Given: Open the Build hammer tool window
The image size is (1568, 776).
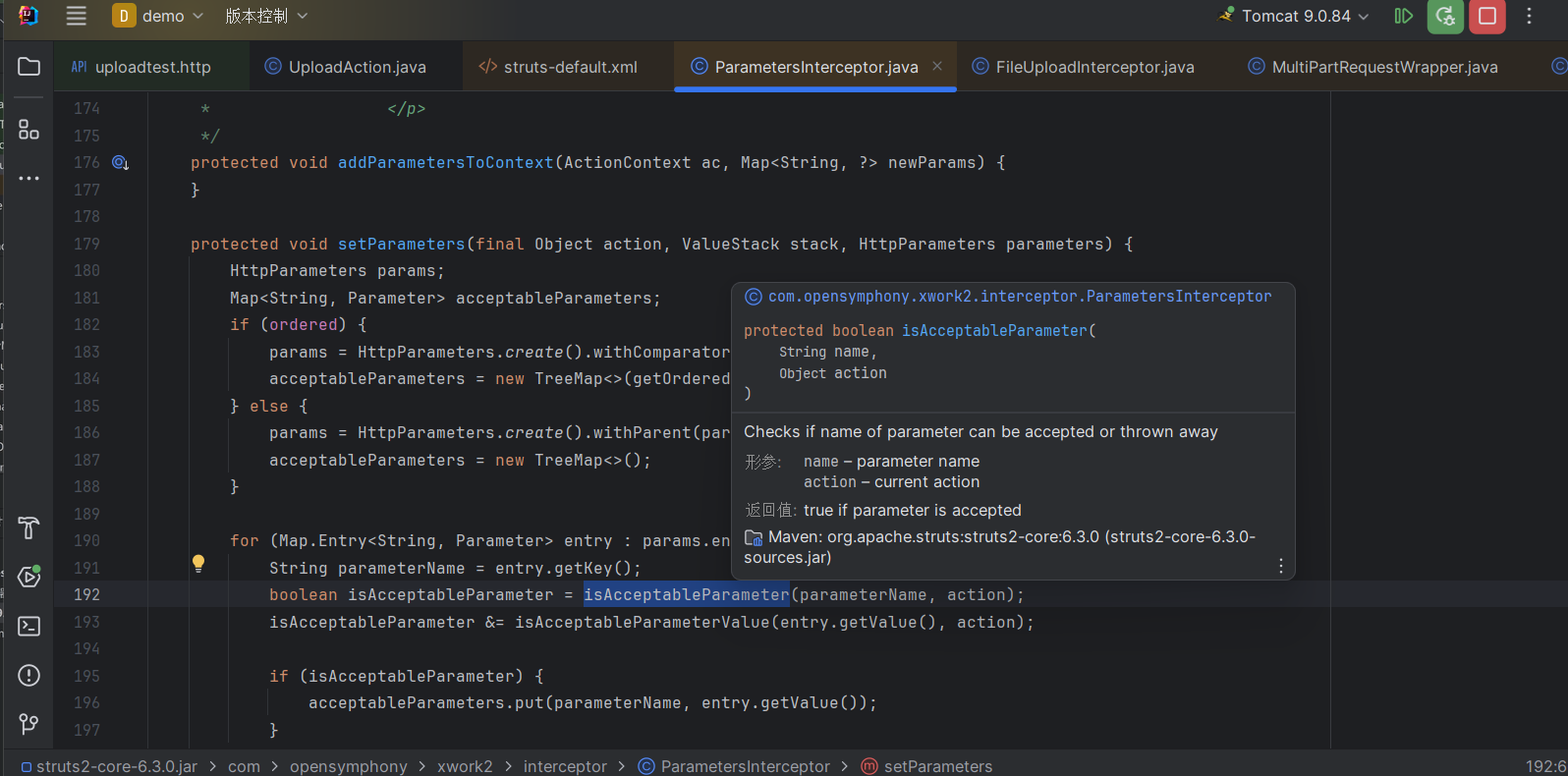Looking at the screenshot, I should (x=28, y=527).
